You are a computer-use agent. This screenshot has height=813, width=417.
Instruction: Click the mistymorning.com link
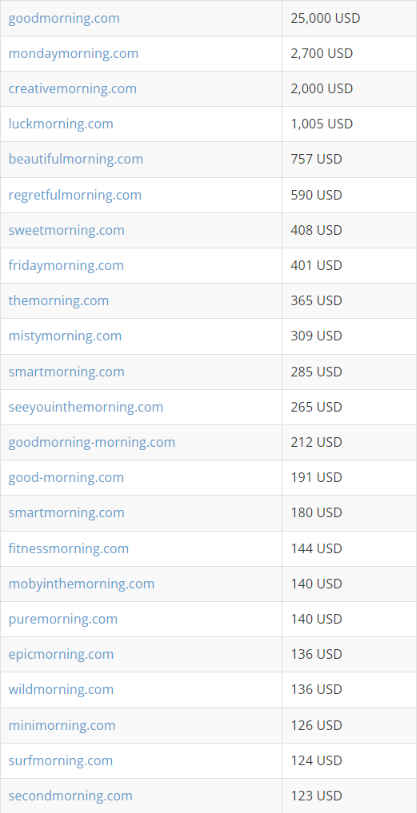pos(65,336)
